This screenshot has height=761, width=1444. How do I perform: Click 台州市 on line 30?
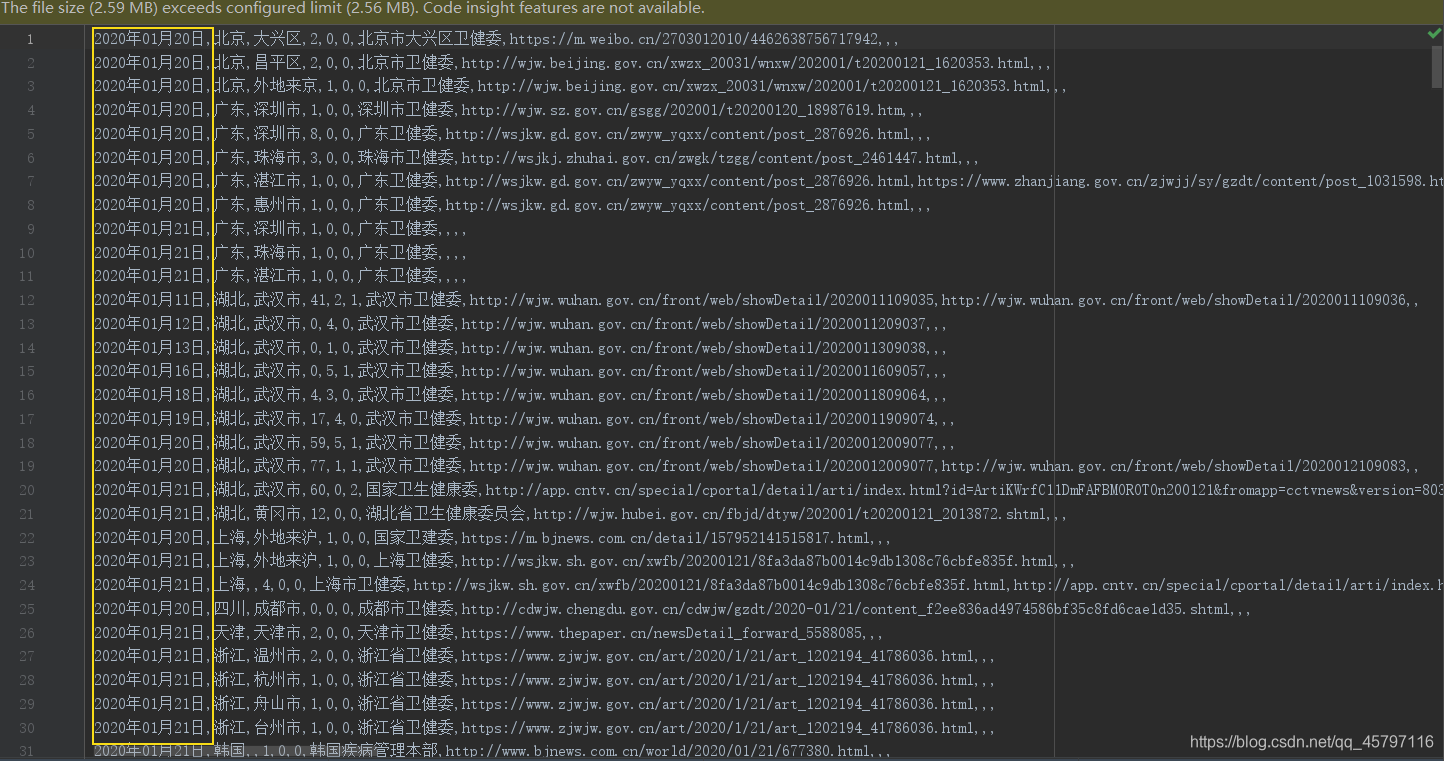coord(277,728)
